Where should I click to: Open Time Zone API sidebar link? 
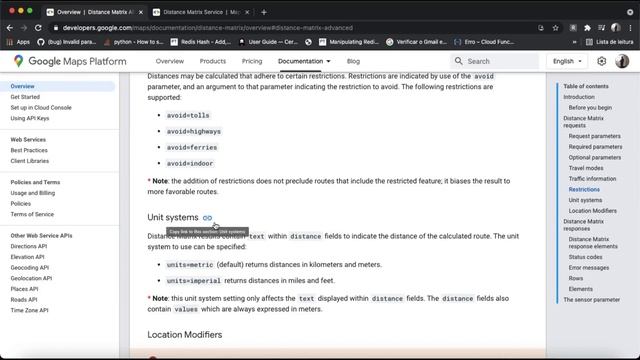coord(29,310)
